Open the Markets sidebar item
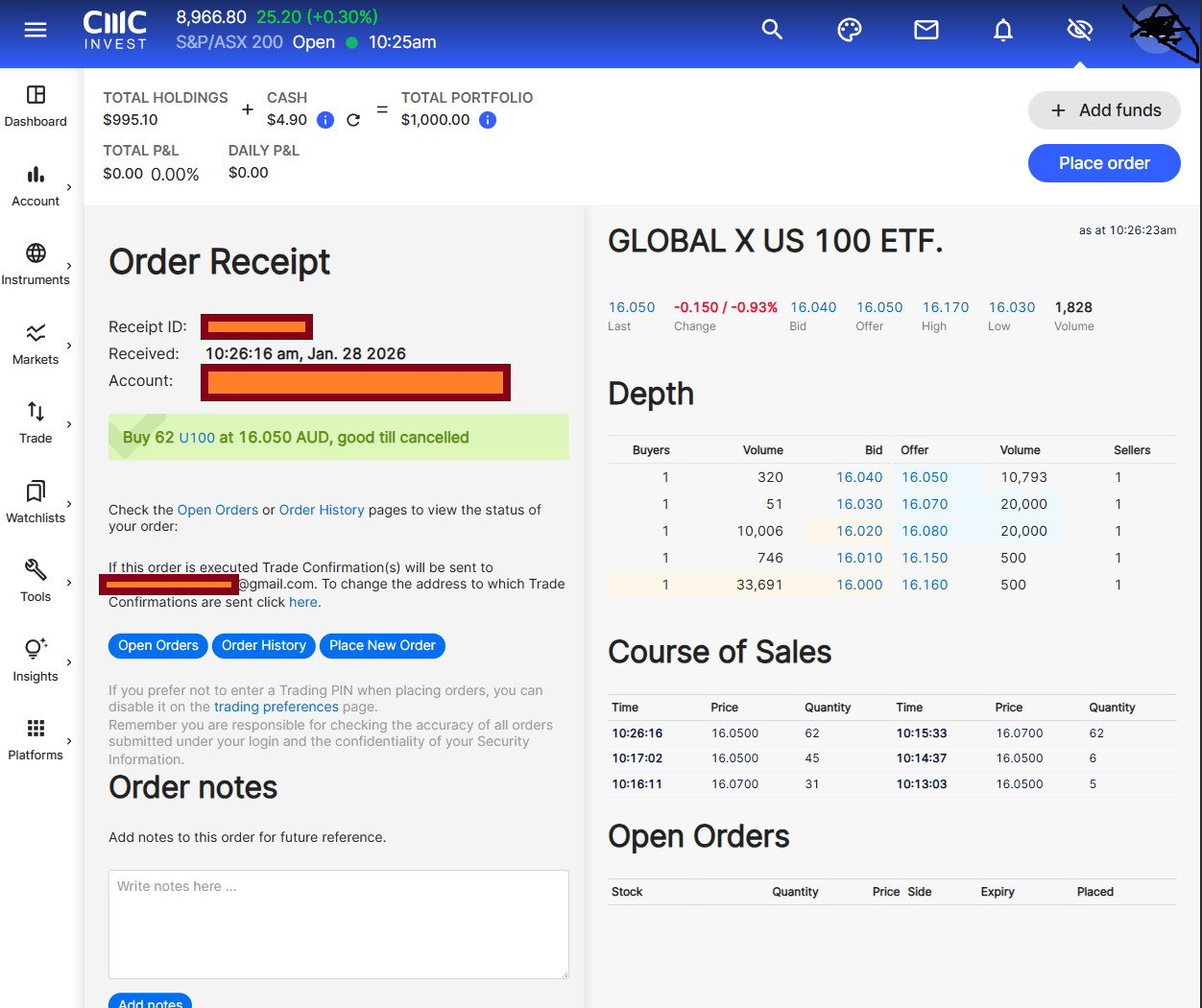 tap(36, 345)
